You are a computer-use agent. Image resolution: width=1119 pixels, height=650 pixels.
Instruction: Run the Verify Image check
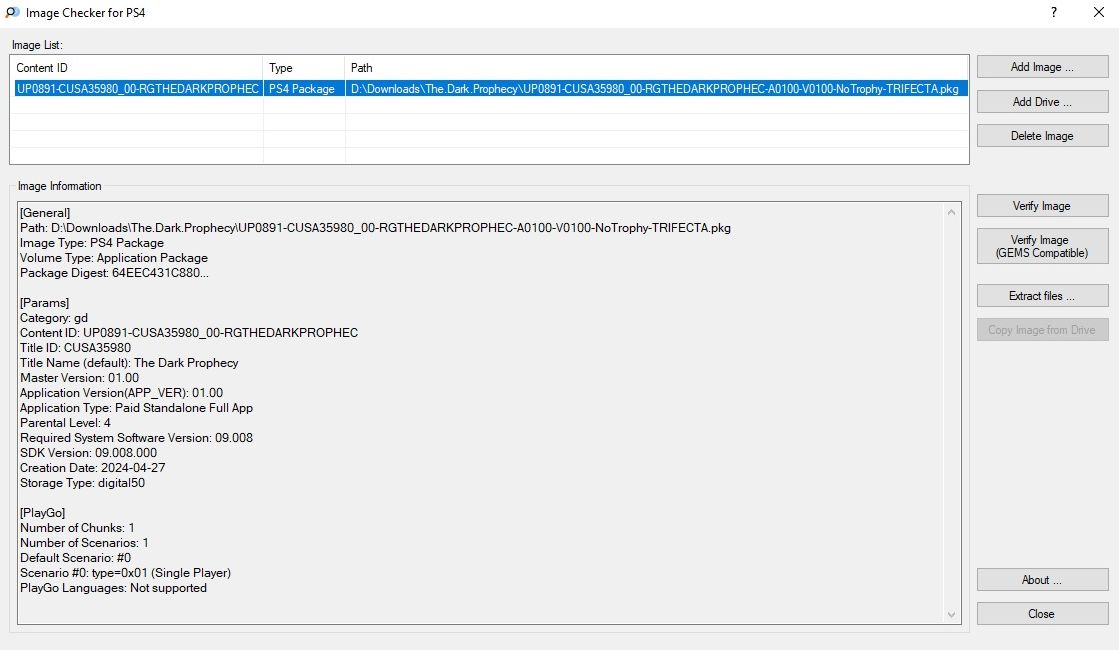(1042, 205)
